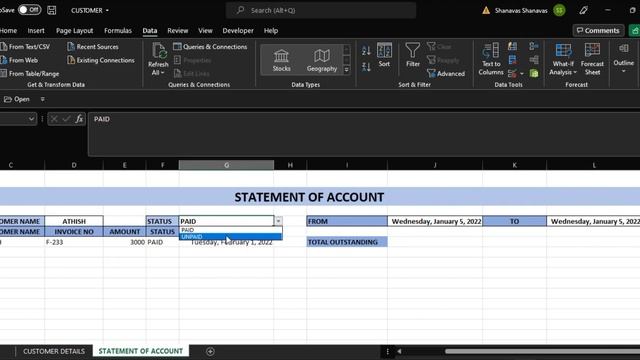640x360 pixels.
Task: Select the F-233 invoice cell
Action: click(74, 242)
